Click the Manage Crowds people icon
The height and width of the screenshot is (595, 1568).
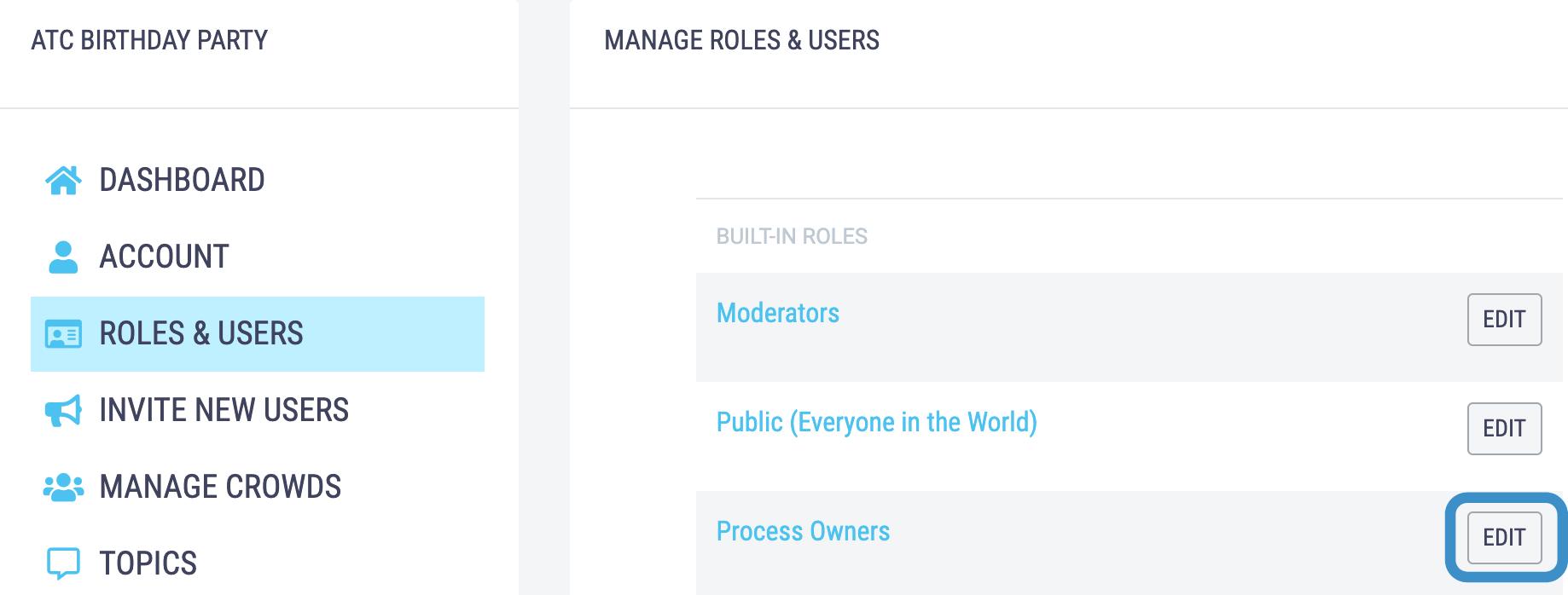63,487
